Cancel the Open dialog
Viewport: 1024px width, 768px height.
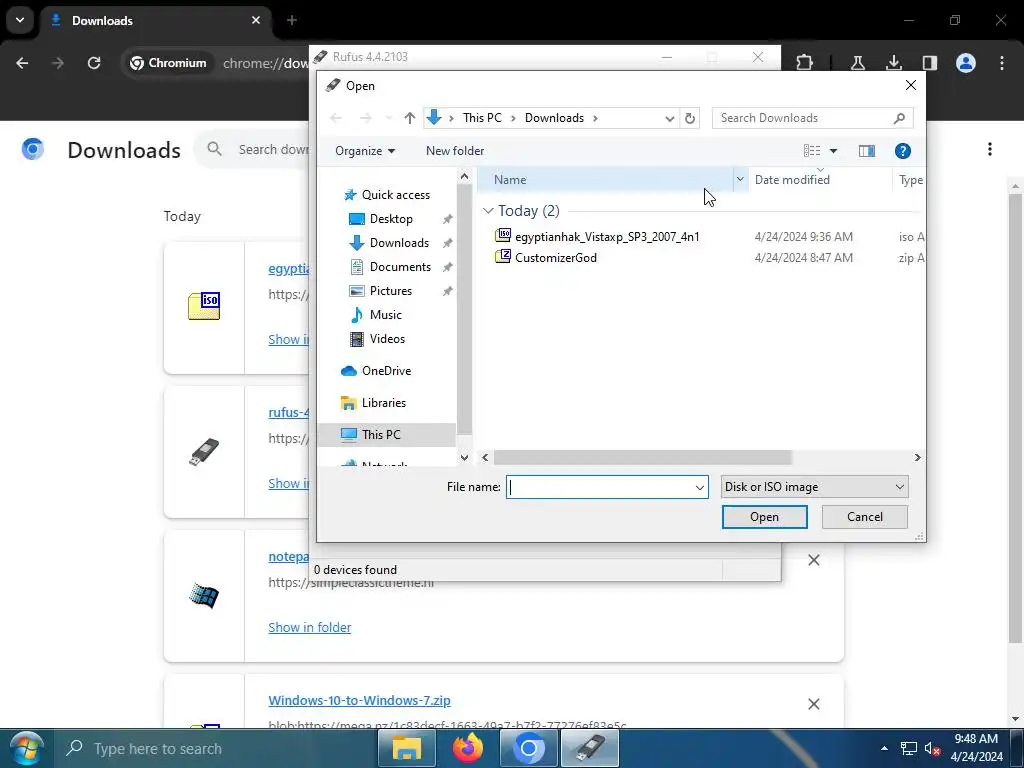coord(865,517)
